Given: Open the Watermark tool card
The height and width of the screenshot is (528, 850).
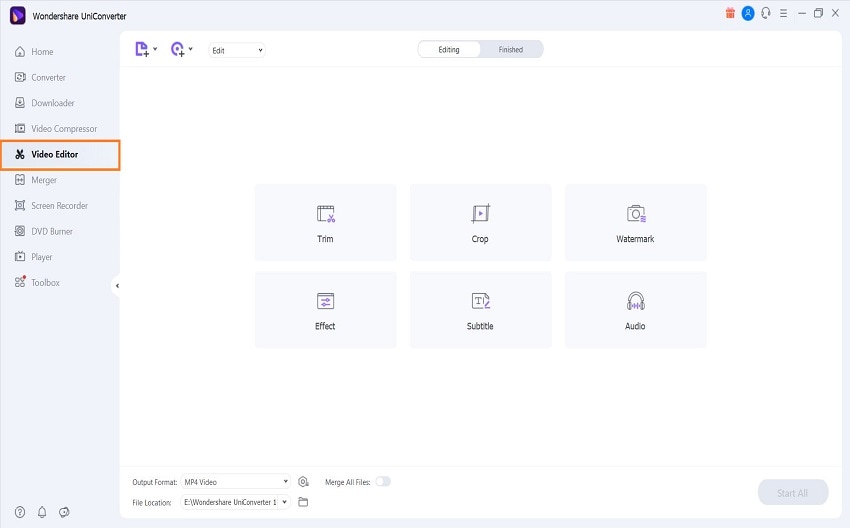Looking at the screenshot, I should [x=635, y=223].
